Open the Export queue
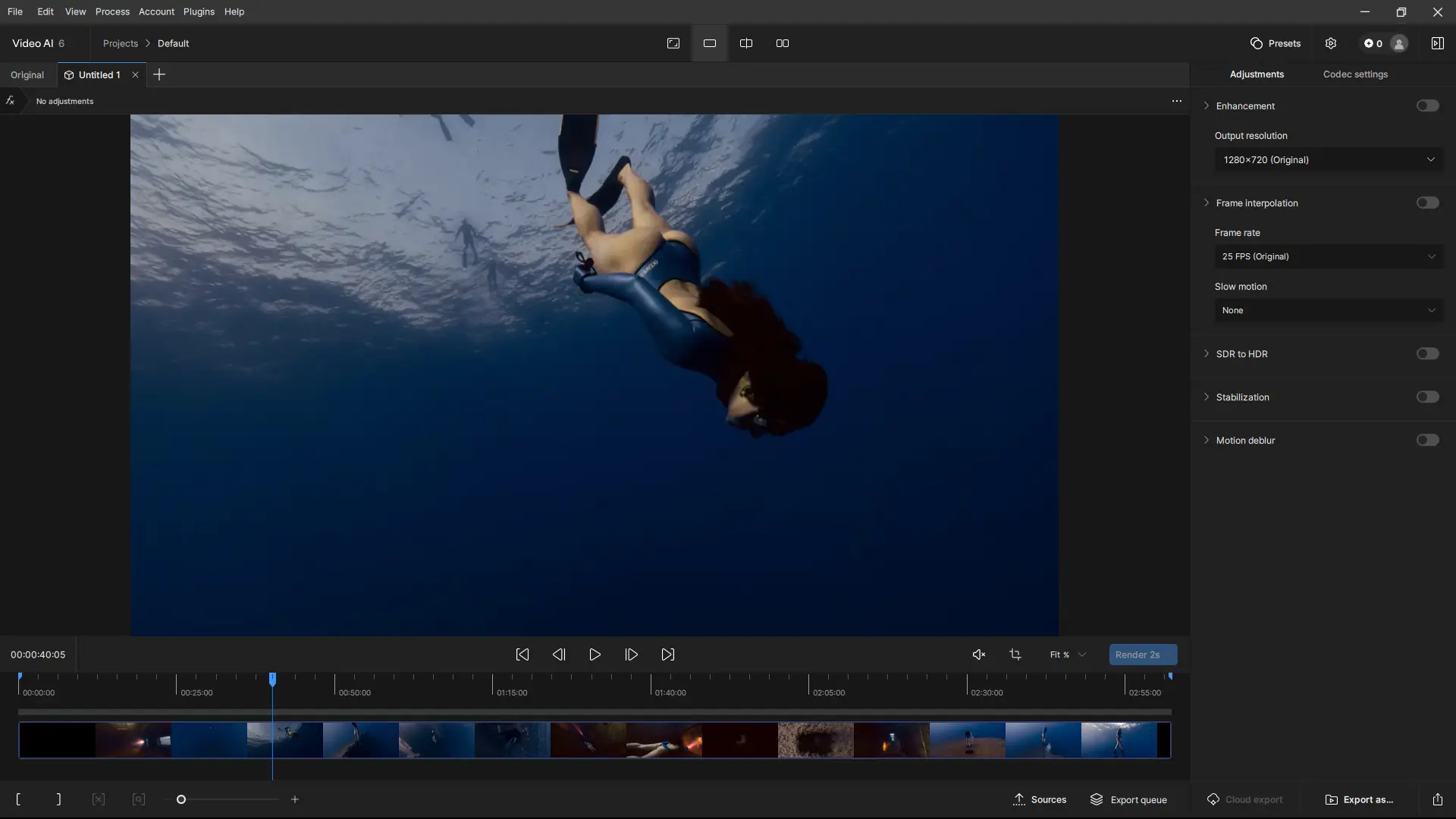Screen dimensions: 1456x819 pyautogui.click(x=1128, y=799)
